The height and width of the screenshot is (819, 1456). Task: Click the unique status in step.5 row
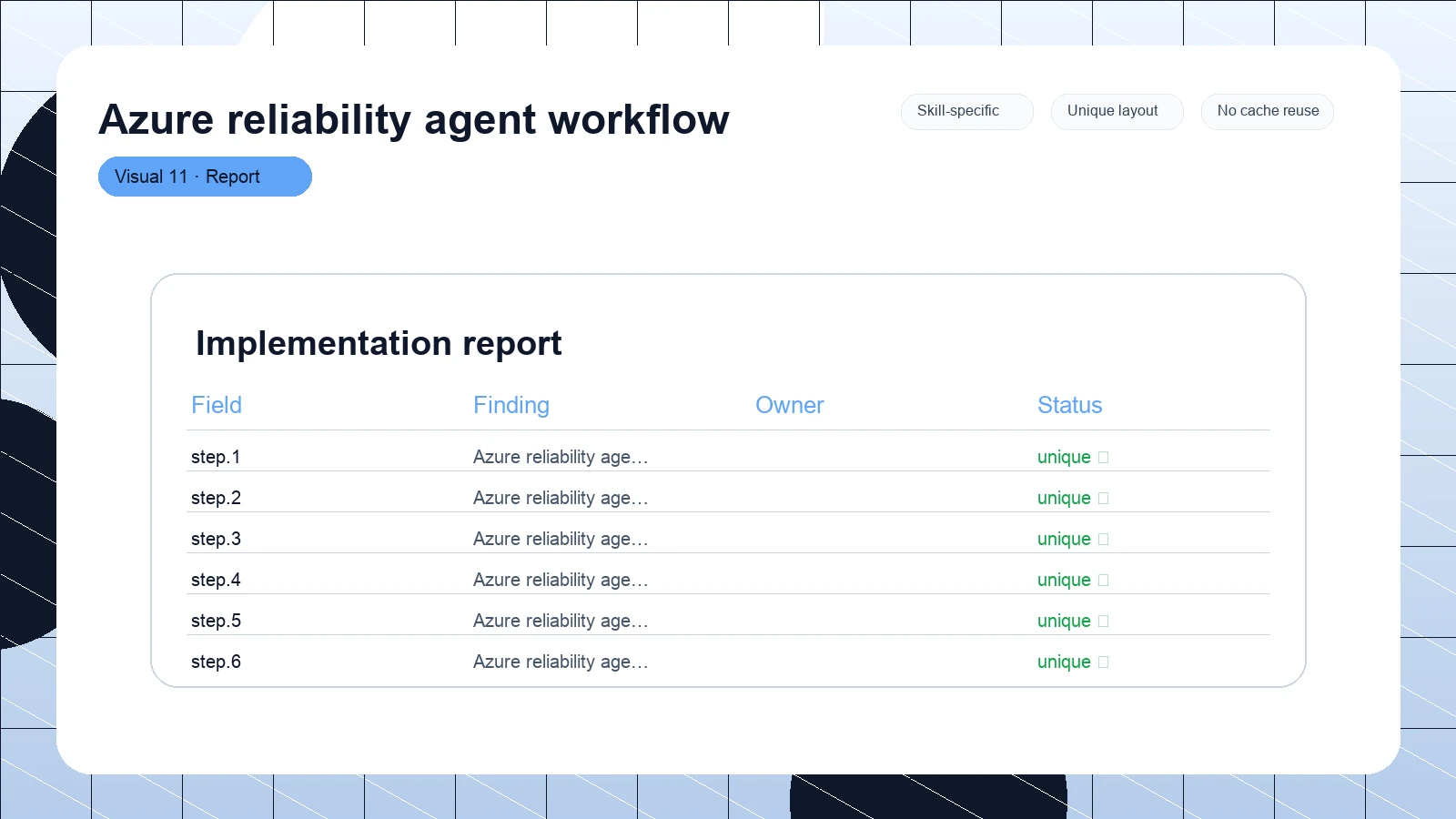[1073, 621]
